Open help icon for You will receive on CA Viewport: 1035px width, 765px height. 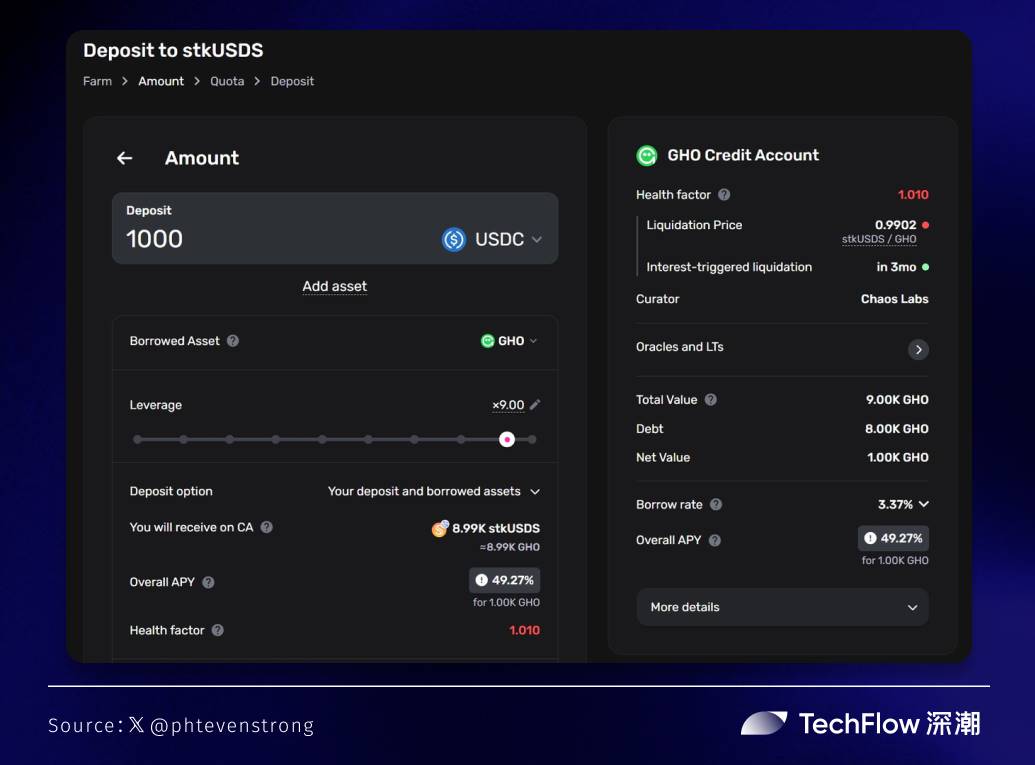click(x=267, y=527)
